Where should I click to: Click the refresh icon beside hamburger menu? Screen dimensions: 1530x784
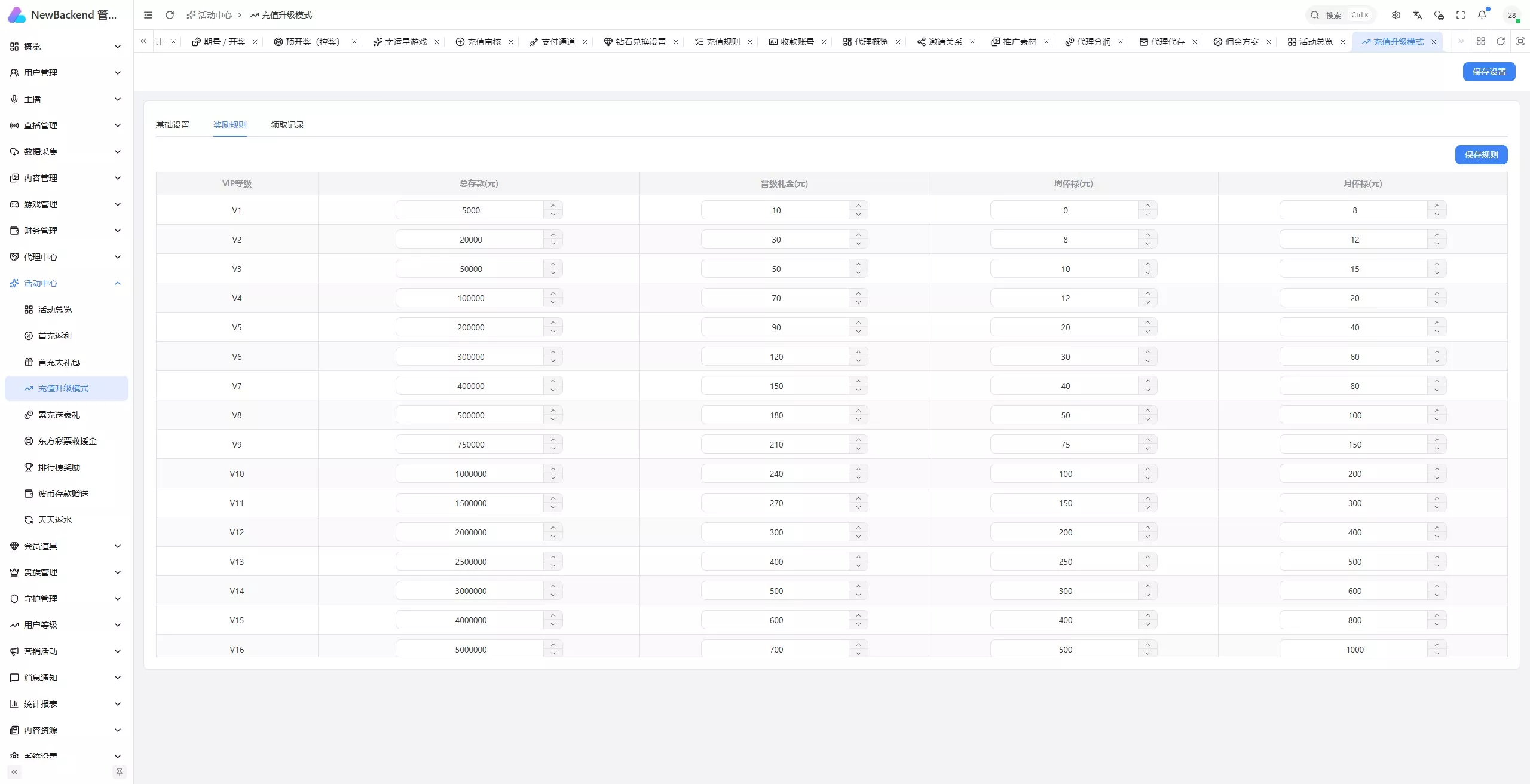point(170,15)
